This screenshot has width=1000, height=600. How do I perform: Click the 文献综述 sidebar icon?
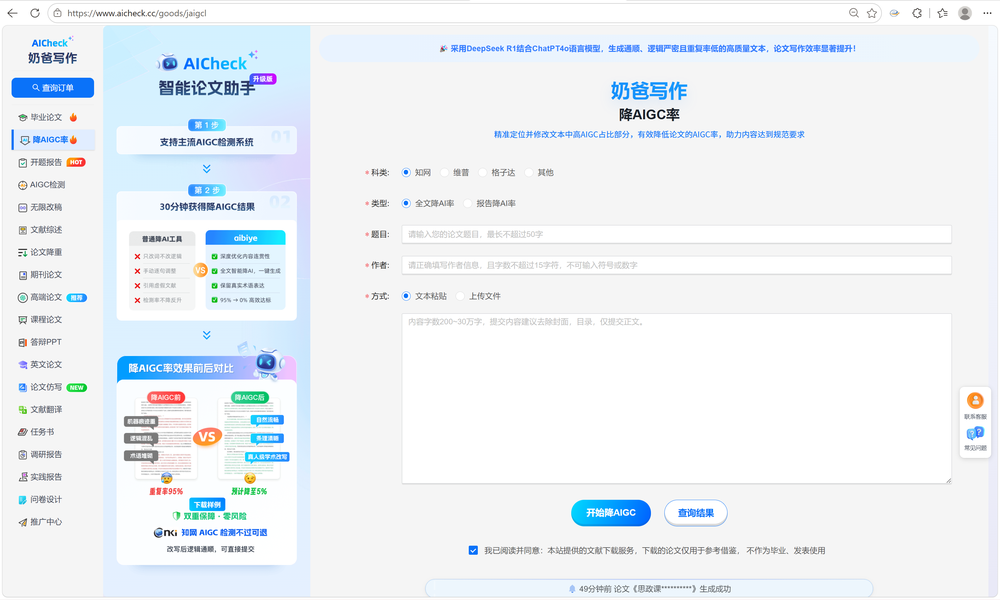pos(22,230)
